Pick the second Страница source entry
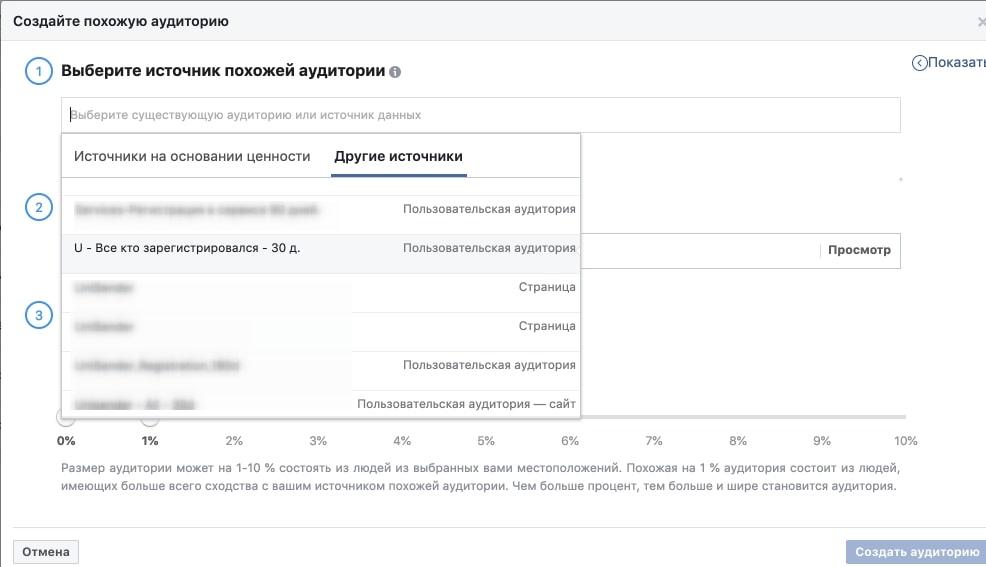 point(321,326)
